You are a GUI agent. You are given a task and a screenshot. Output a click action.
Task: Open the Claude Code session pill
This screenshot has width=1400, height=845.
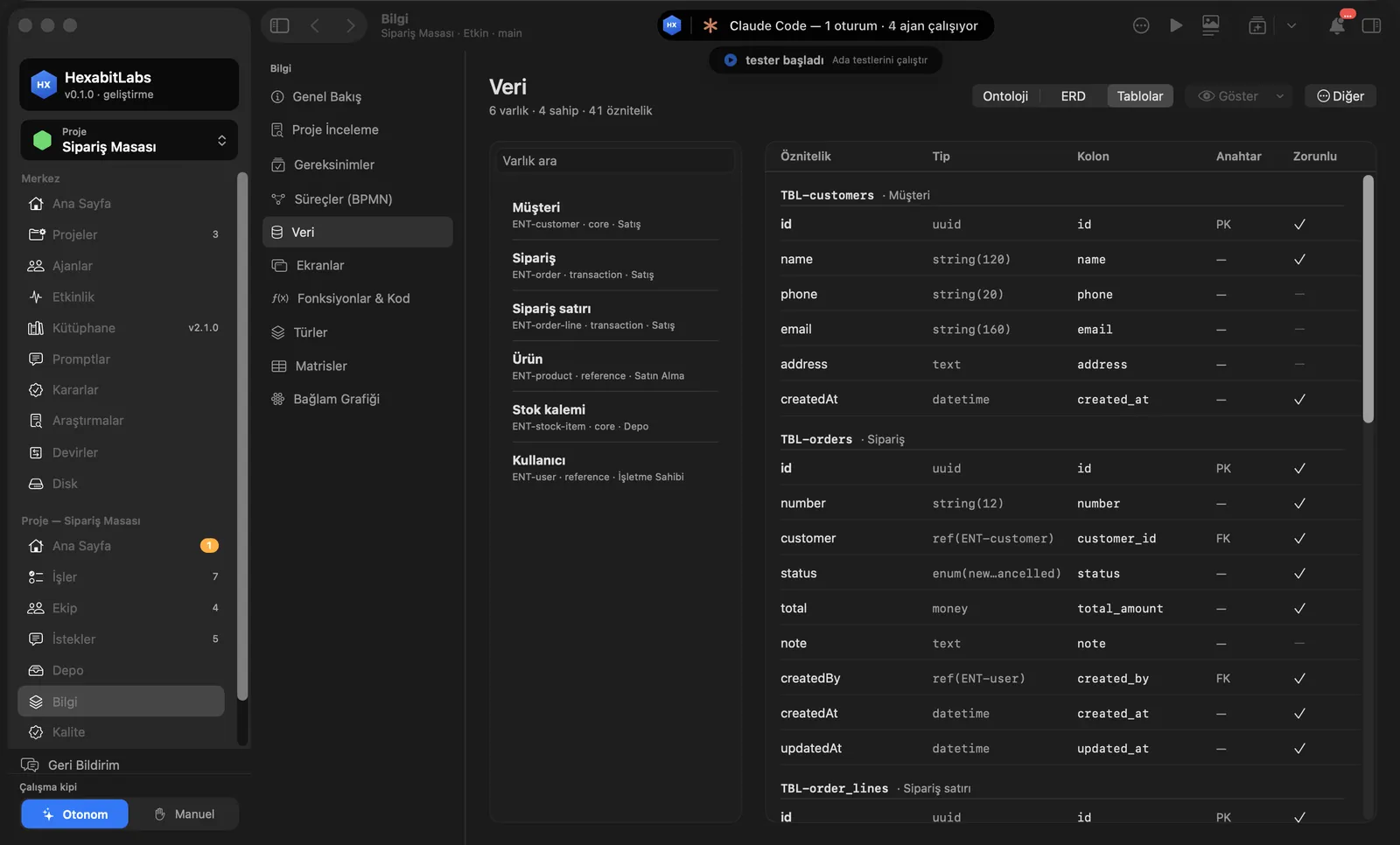point(825,25)
